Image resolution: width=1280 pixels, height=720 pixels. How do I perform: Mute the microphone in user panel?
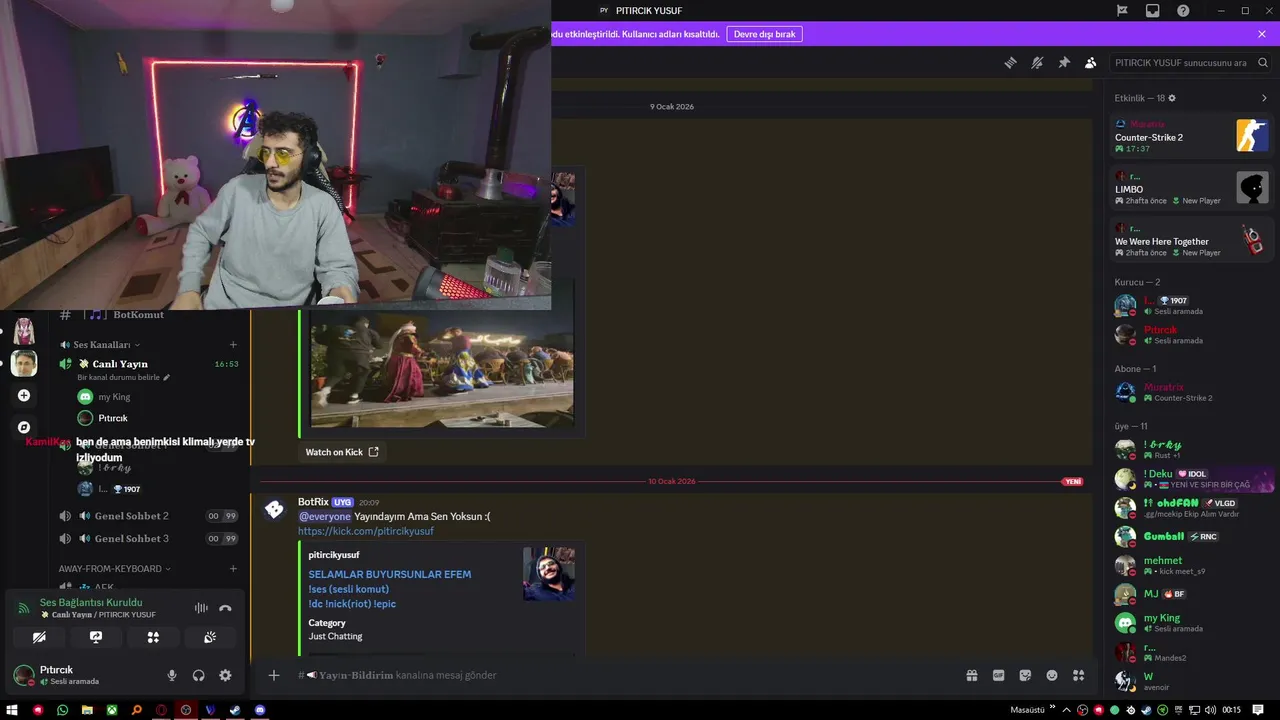tap(172, 676)
